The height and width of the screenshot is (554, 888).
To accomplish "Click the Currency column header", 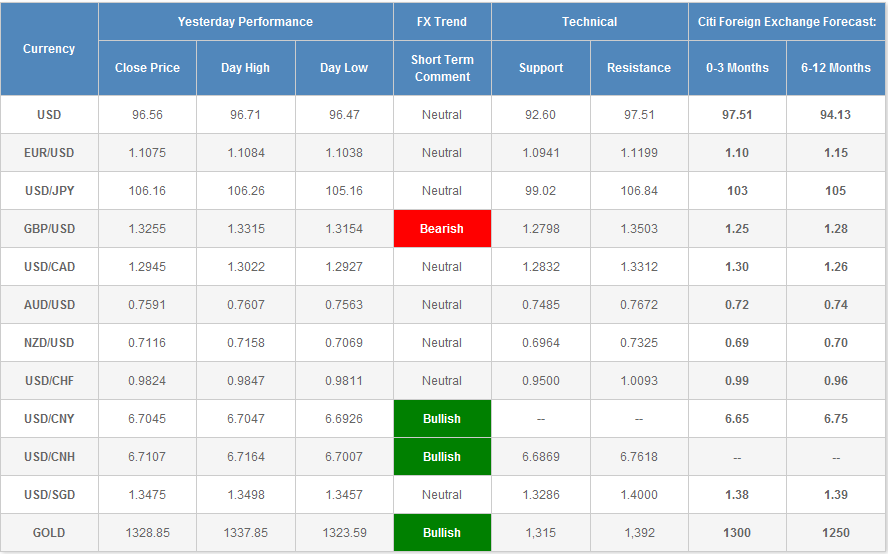I will [x=49, y=49].
